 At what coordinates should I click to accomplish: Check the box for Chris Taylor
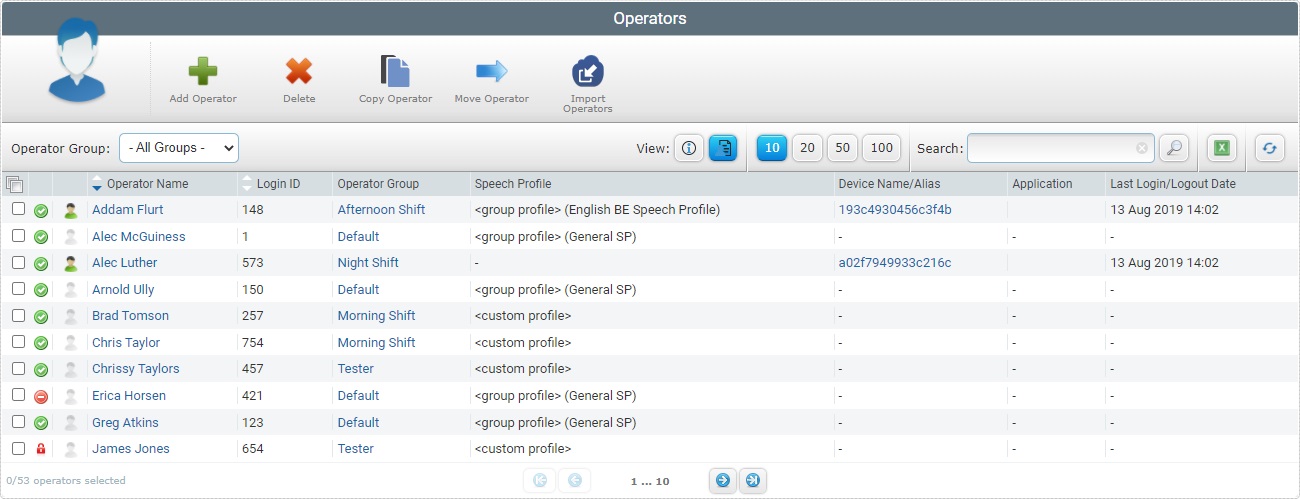pos(18,342)
